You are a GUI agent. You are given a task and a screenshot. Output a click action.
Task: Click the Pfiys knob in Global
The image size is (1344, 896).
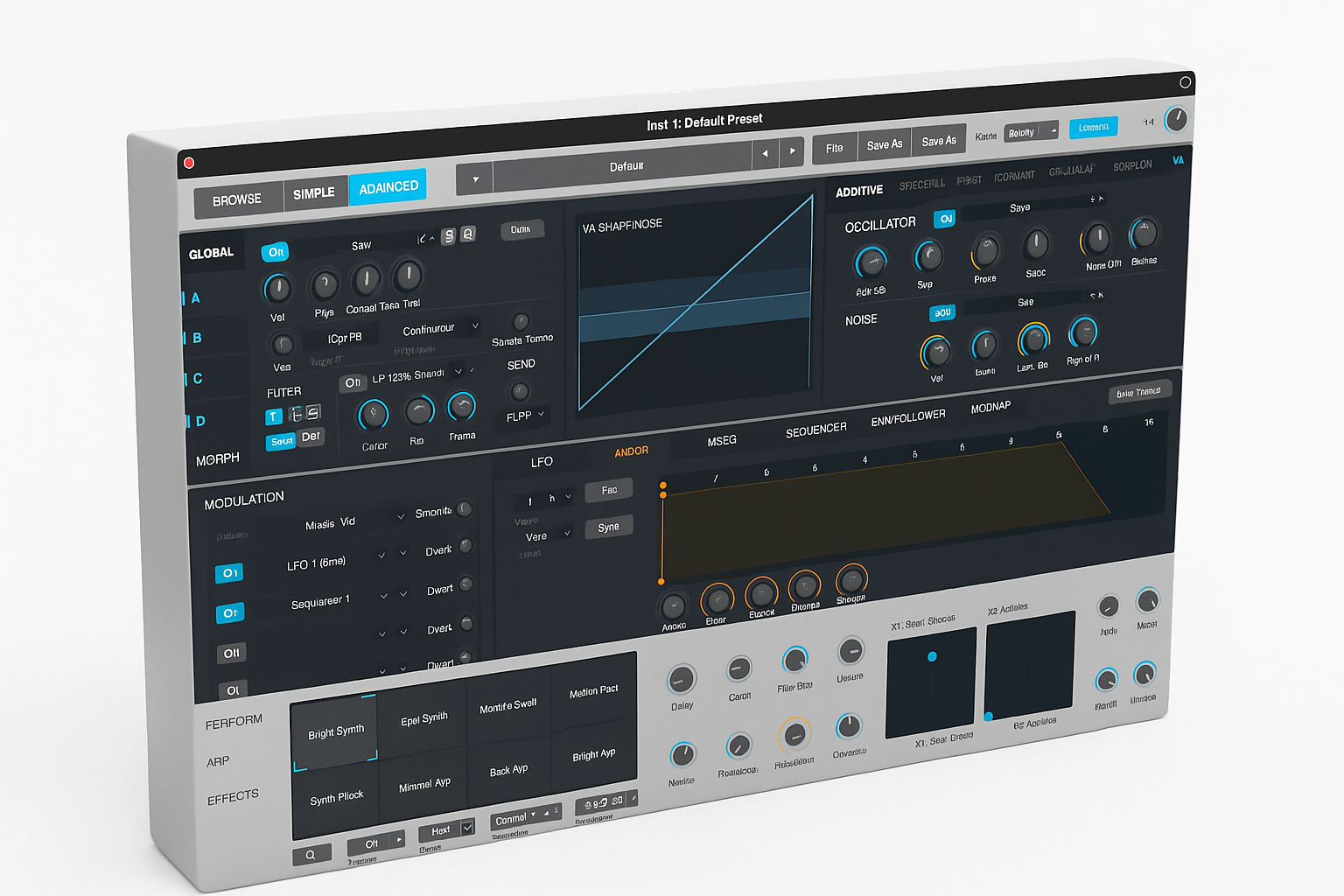click(x=325, y=284)
